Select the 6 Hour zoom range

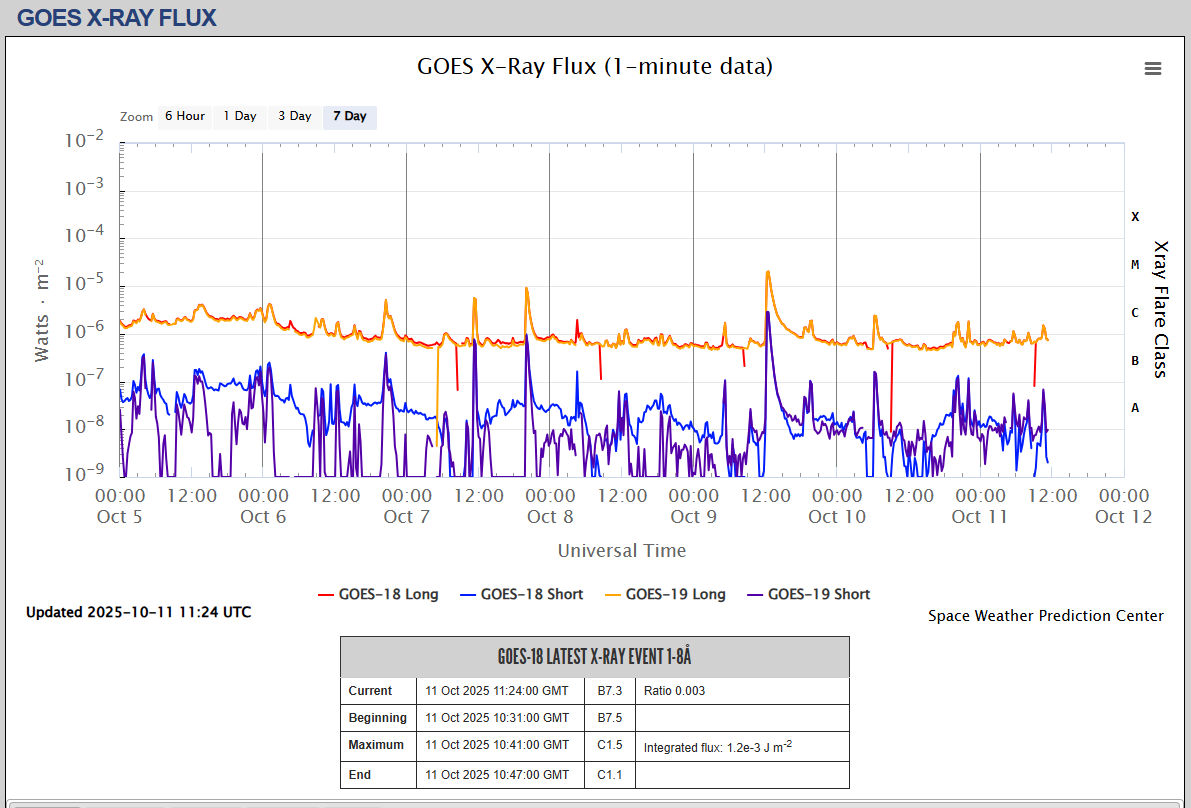pyautogui.click(x=184, y=116)
